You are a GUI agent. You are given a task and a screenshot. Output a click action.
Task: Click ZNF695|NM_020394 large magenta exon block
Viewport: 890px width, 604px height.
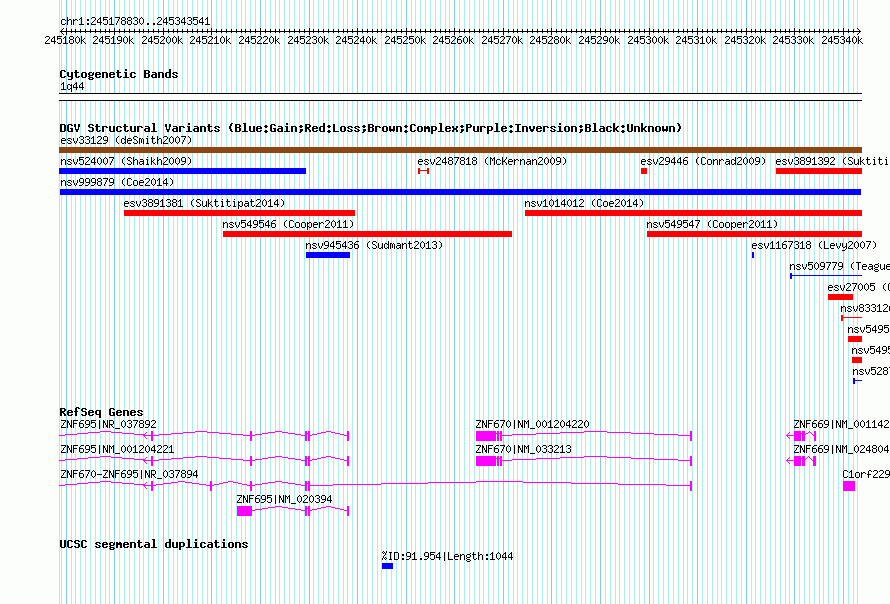[x=245, y=511]
